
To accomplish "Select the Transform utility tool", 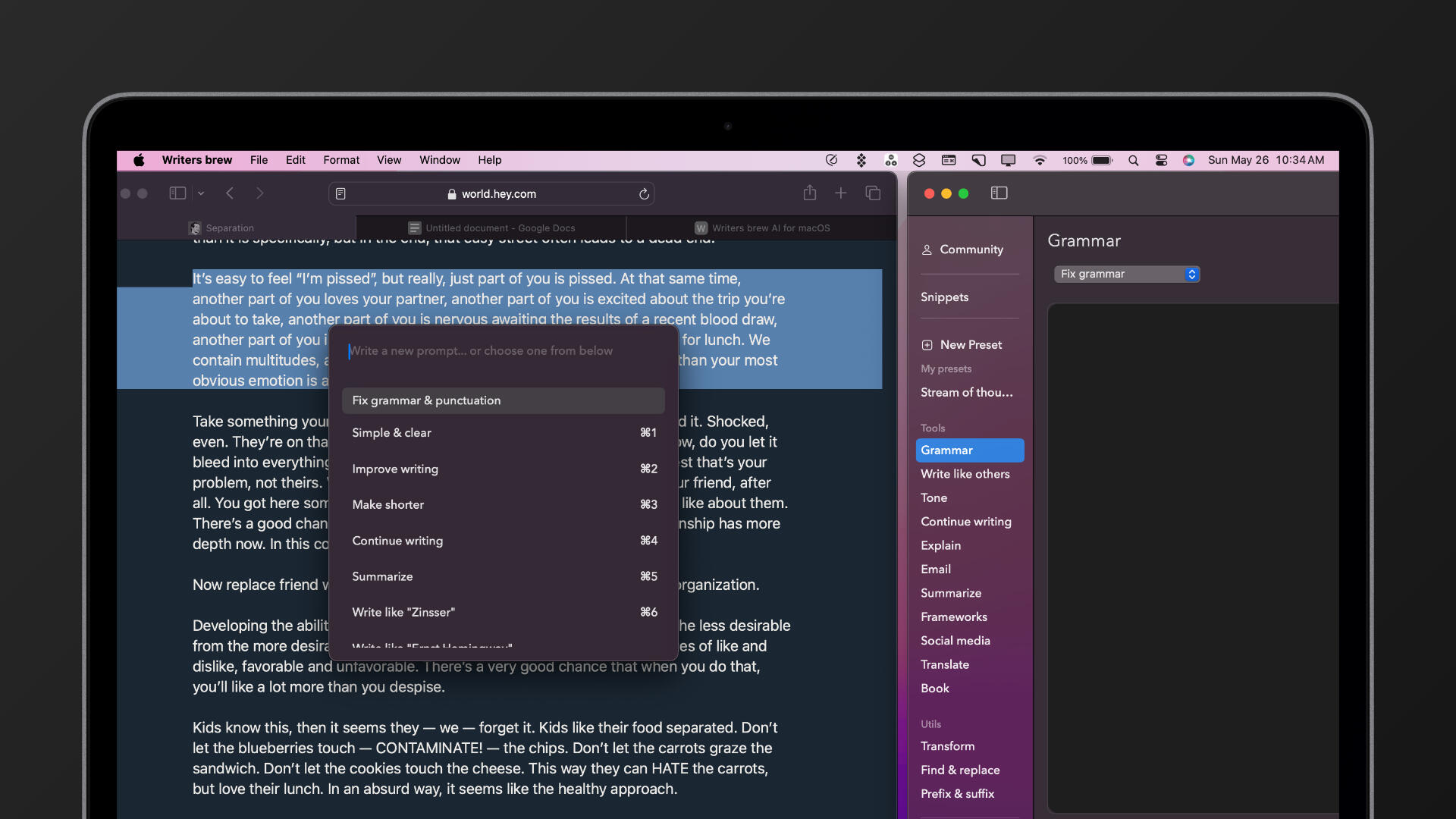I will (947, 746).
